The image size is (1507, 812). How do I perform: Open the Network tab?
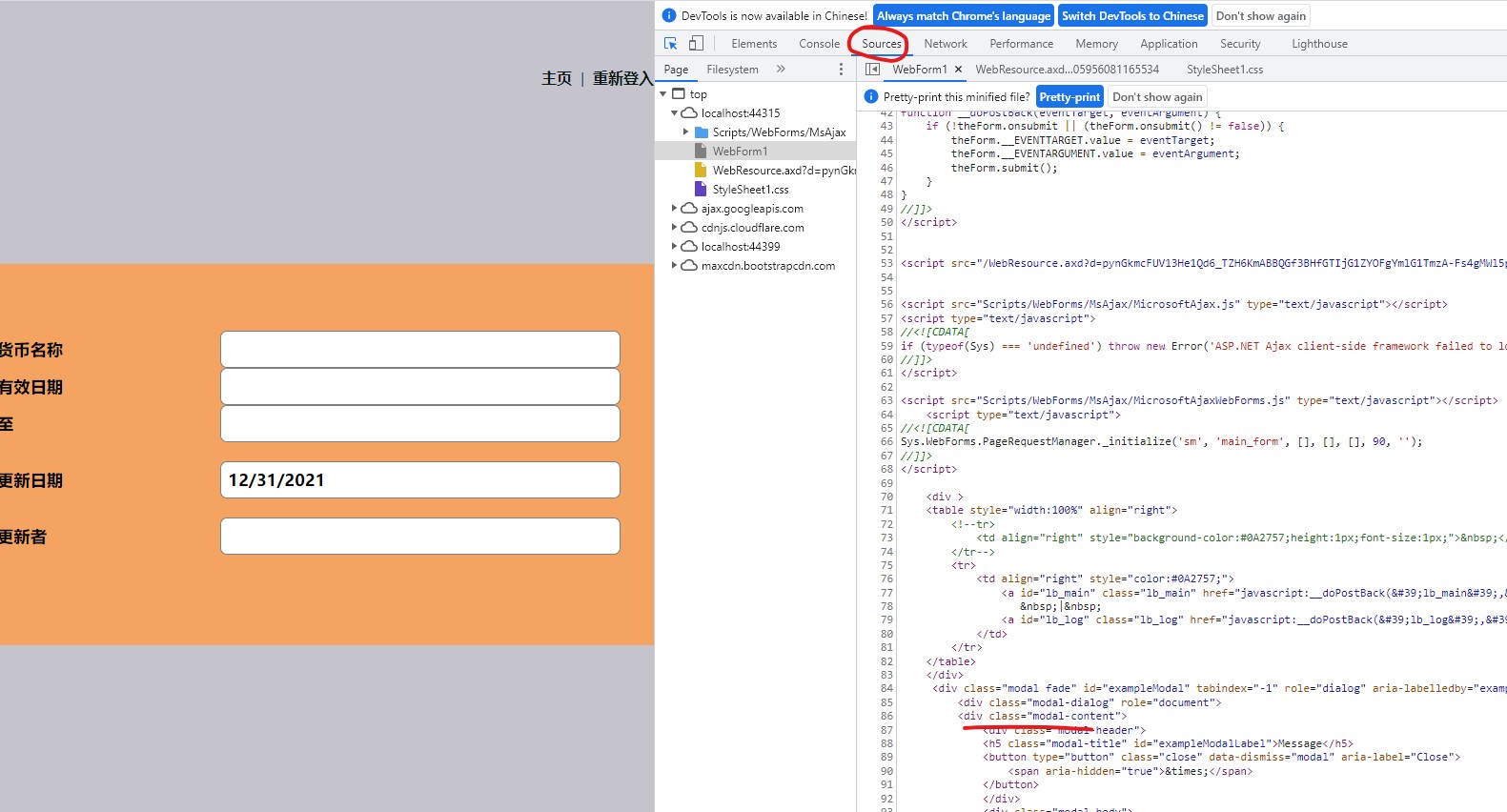946,44
